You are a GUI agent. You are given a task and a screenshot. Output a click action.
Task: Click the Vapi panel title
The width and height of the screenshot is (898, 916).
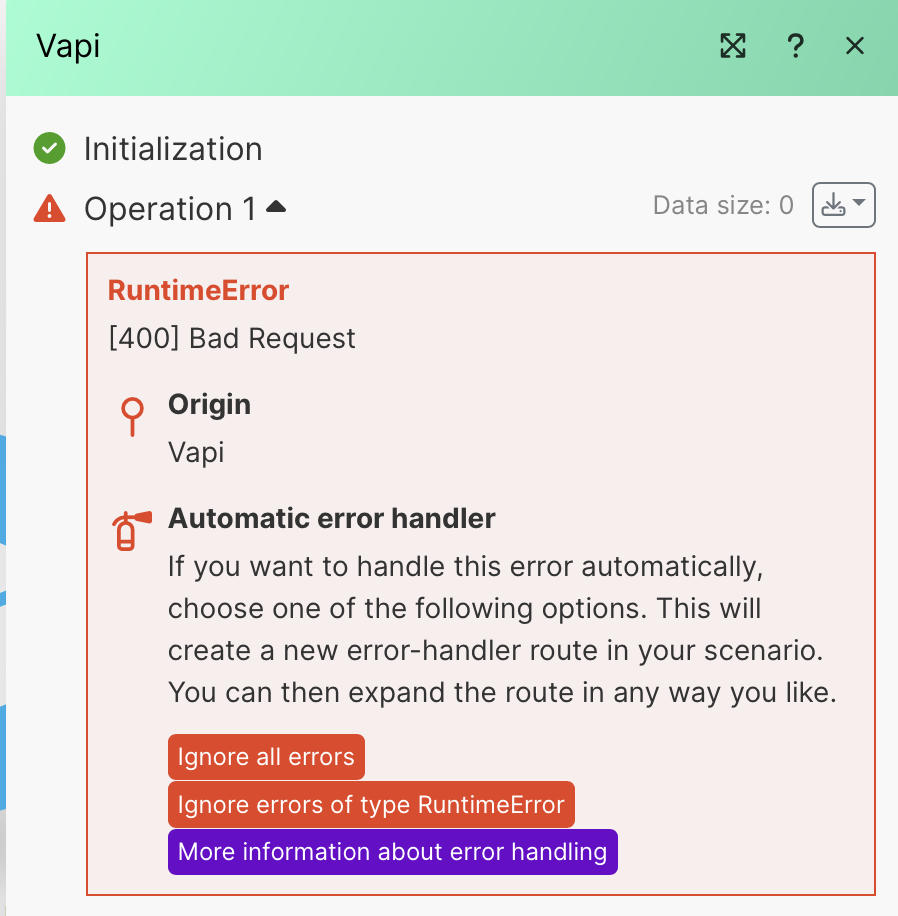coord(68,46)
